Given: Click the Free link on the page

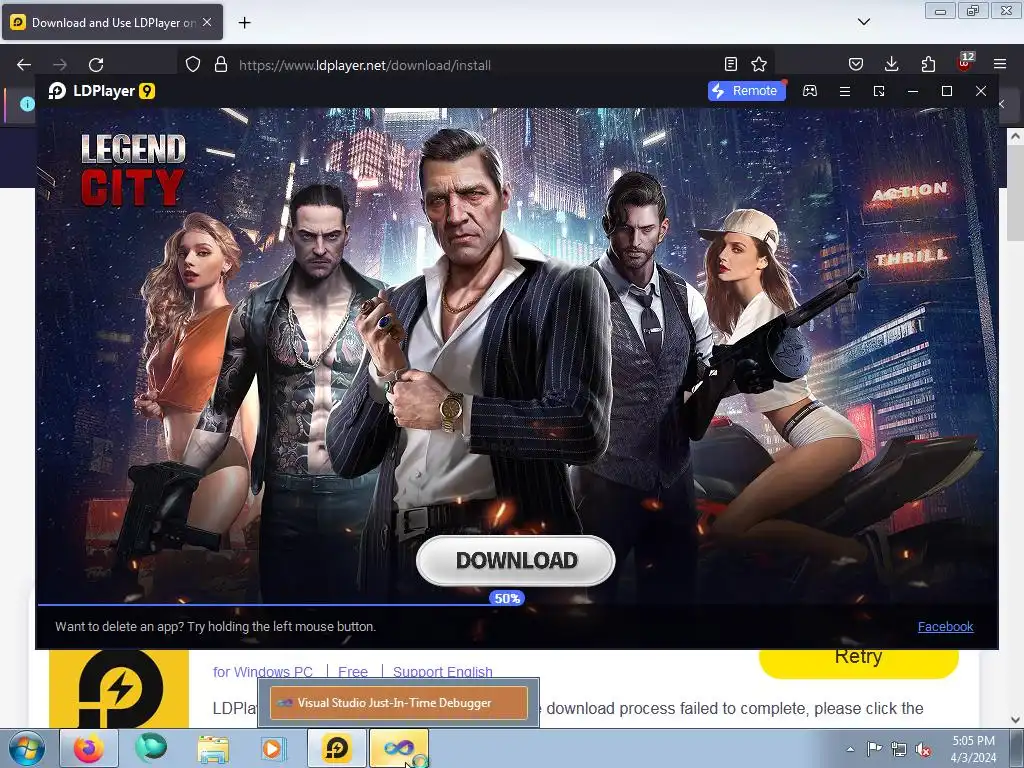Looking at the screenshot, I should [x=353, y=672].
